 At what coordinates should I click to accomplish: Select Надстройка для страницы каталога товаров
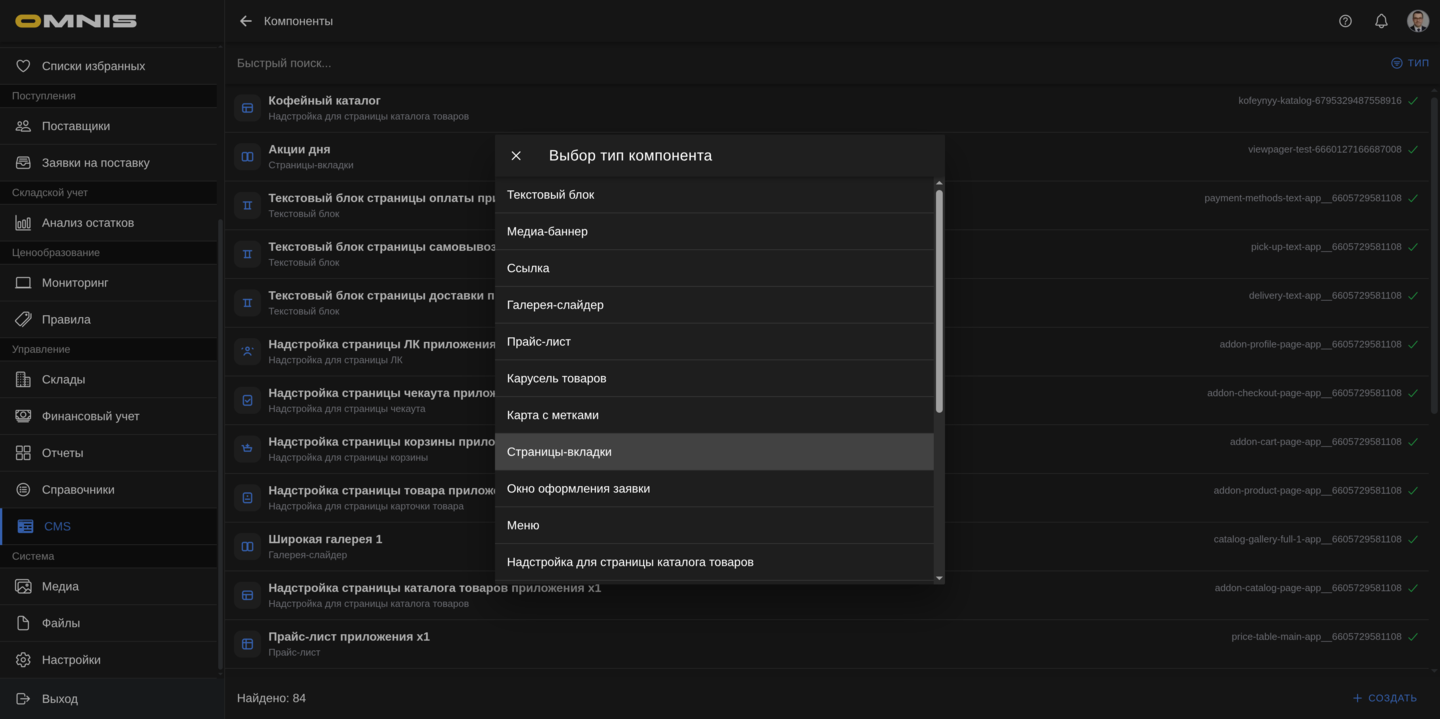click(714, 562)
